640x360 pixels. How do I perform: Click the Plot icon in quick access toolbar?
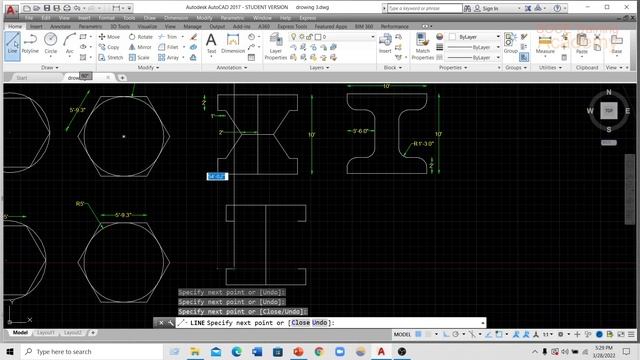click(67, 8)
